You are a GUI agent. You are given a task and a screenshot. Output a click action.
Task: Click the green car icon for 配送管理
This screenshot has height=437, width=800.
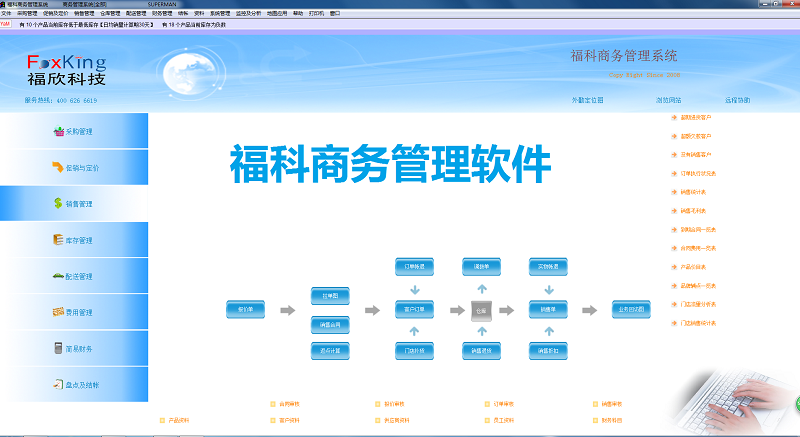click(x=58, y=276)
